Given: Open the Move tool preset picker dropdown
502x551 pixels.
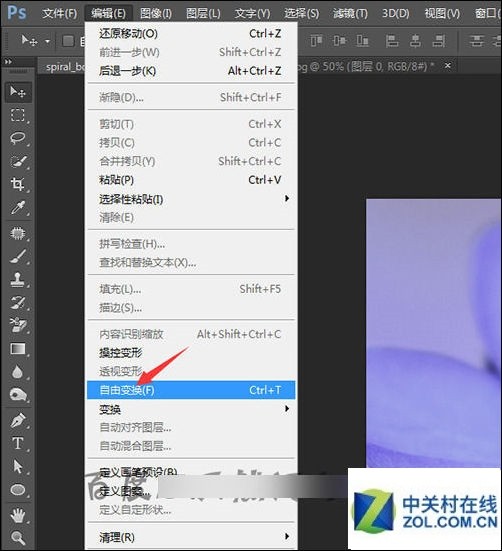Looking at the screenshot, I should (x=47, y=41).
